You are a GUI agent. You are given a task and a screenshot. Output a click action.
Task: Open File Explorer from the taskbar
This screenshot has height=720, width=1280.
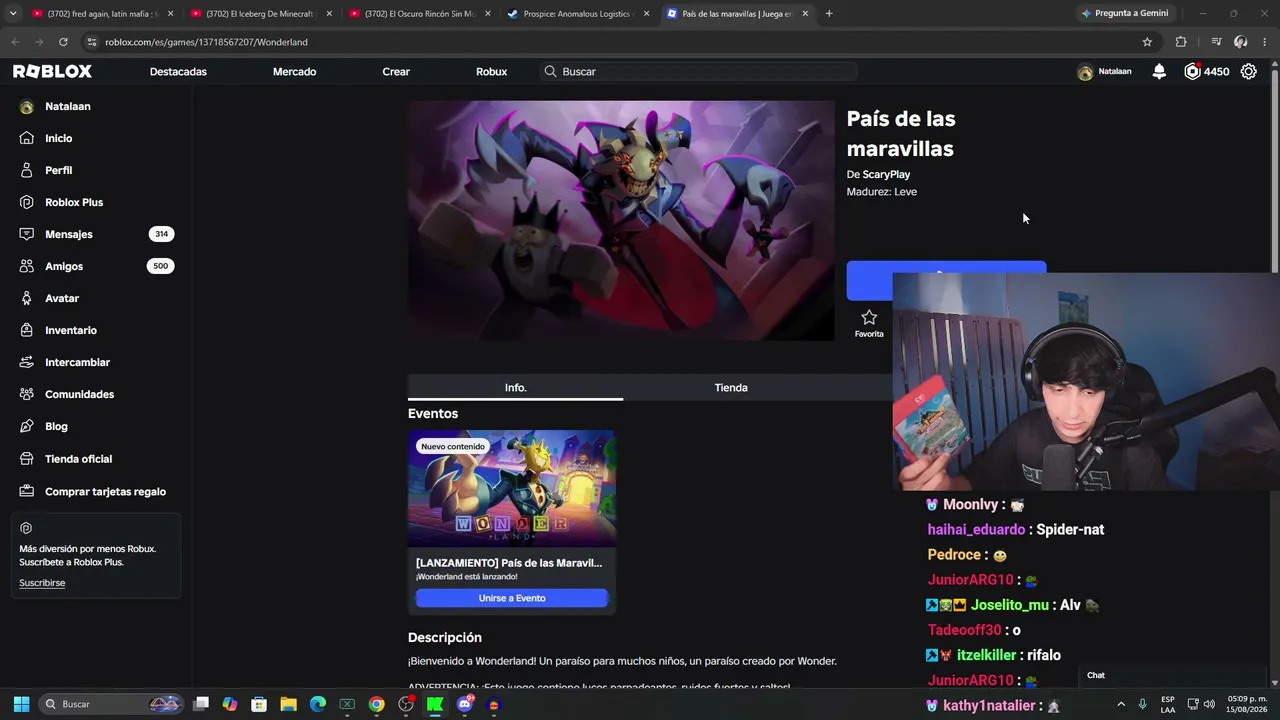[x=289, y=704]
